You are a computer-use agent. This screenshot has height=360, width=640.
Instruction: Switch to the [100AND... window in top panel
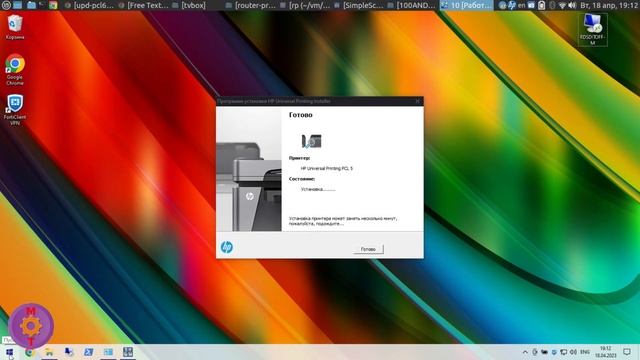[411, 5]
